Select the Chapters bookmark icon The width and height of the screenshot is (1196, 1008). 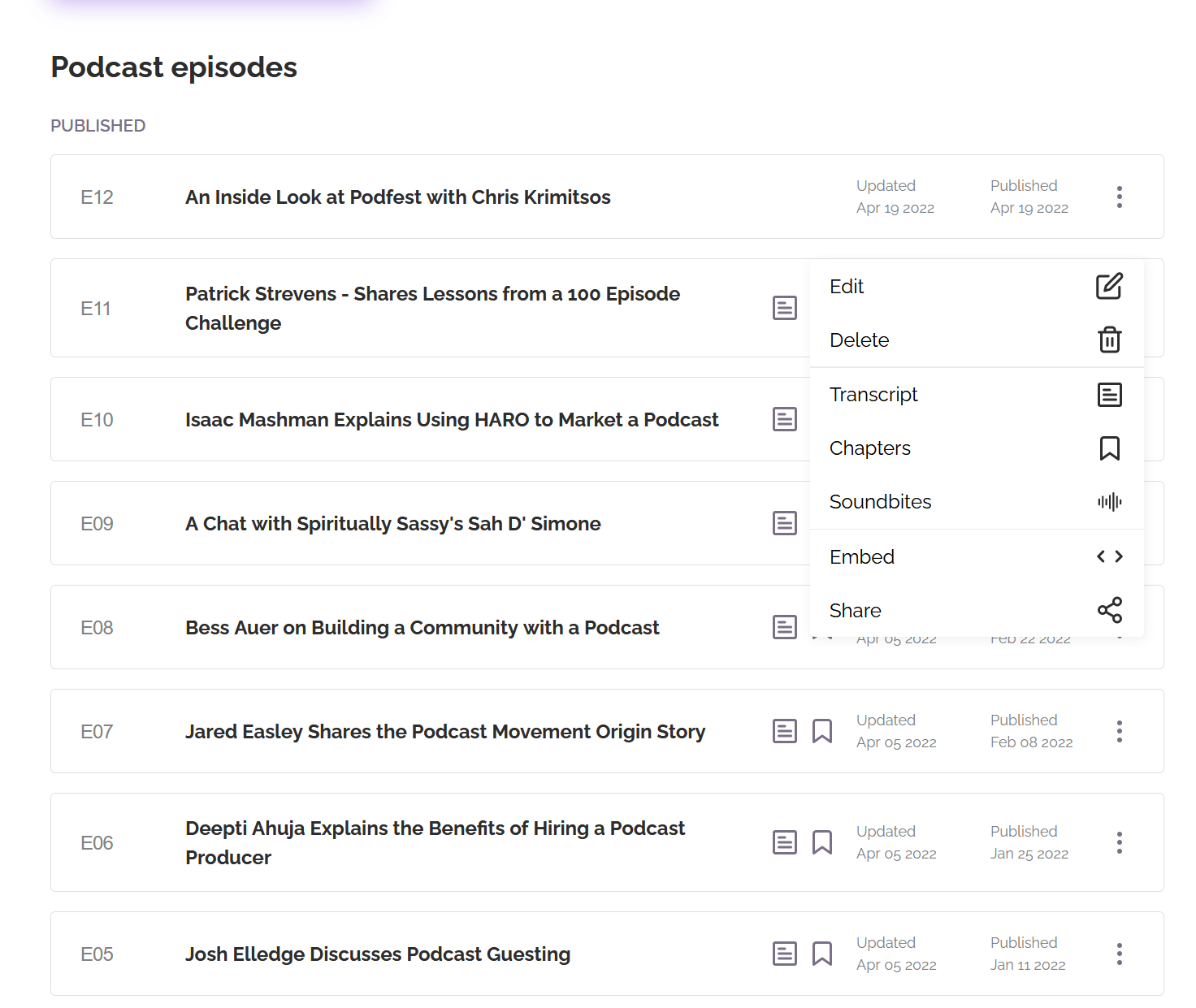[1110, 448]
